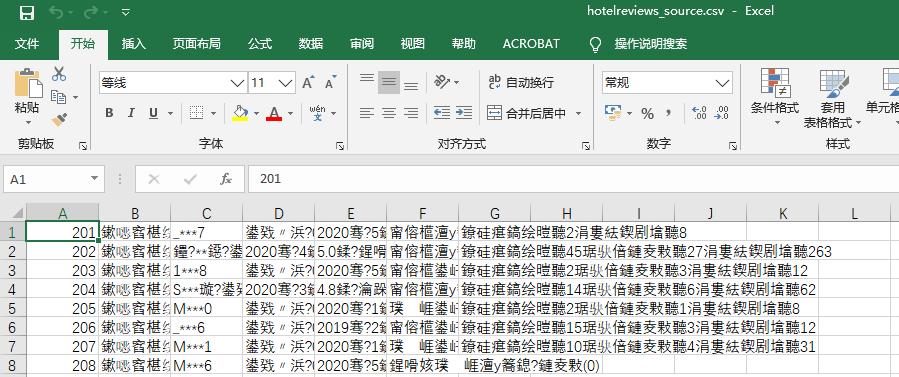899x377 pixels.
Task: Toggle Italic formatting
Action: (131, 113)
